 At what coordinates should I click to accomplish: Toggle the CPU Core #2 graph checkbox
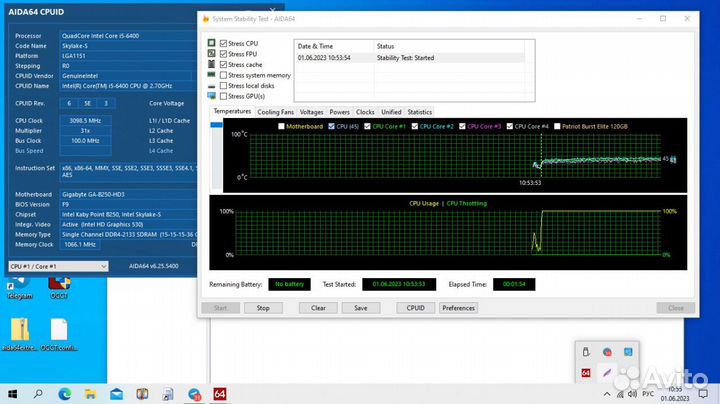coord(415,126)
